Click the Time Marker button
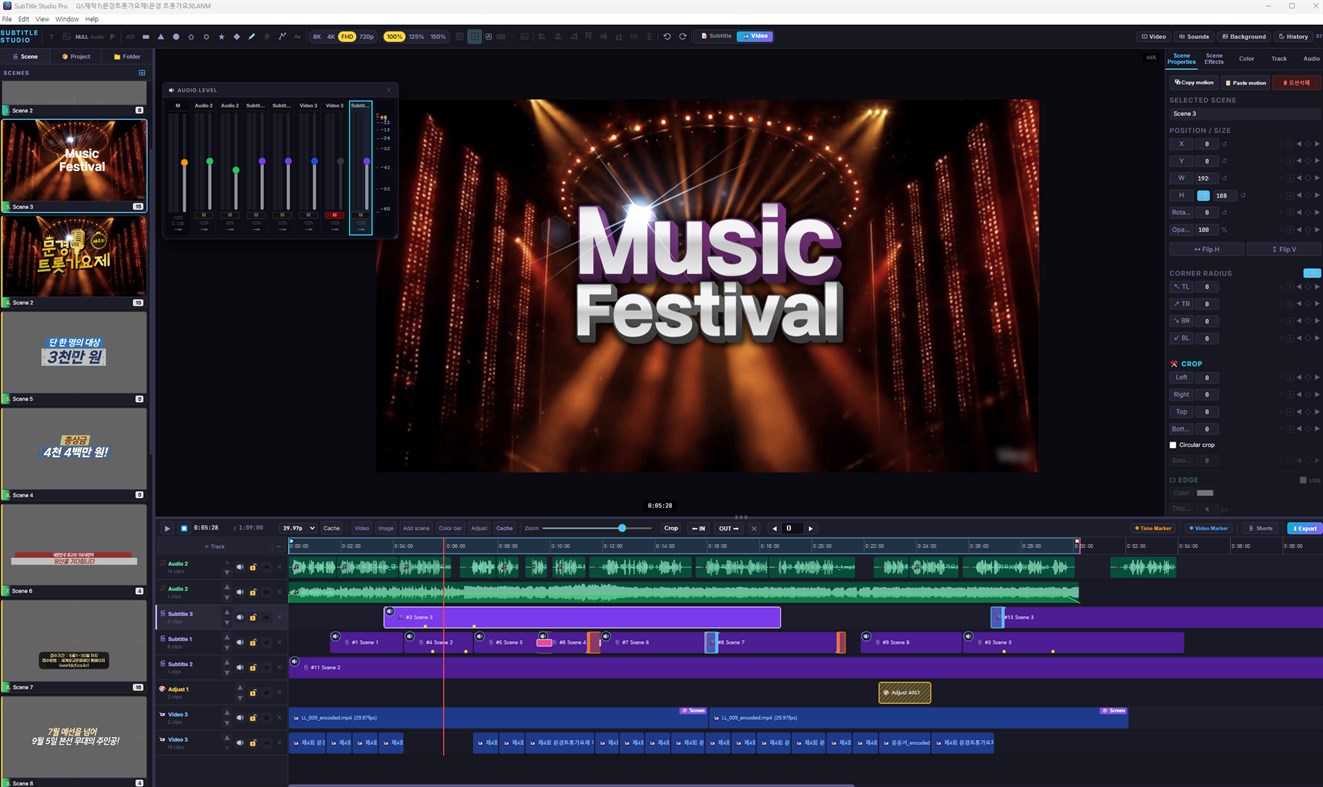 tap(1154, 528)
